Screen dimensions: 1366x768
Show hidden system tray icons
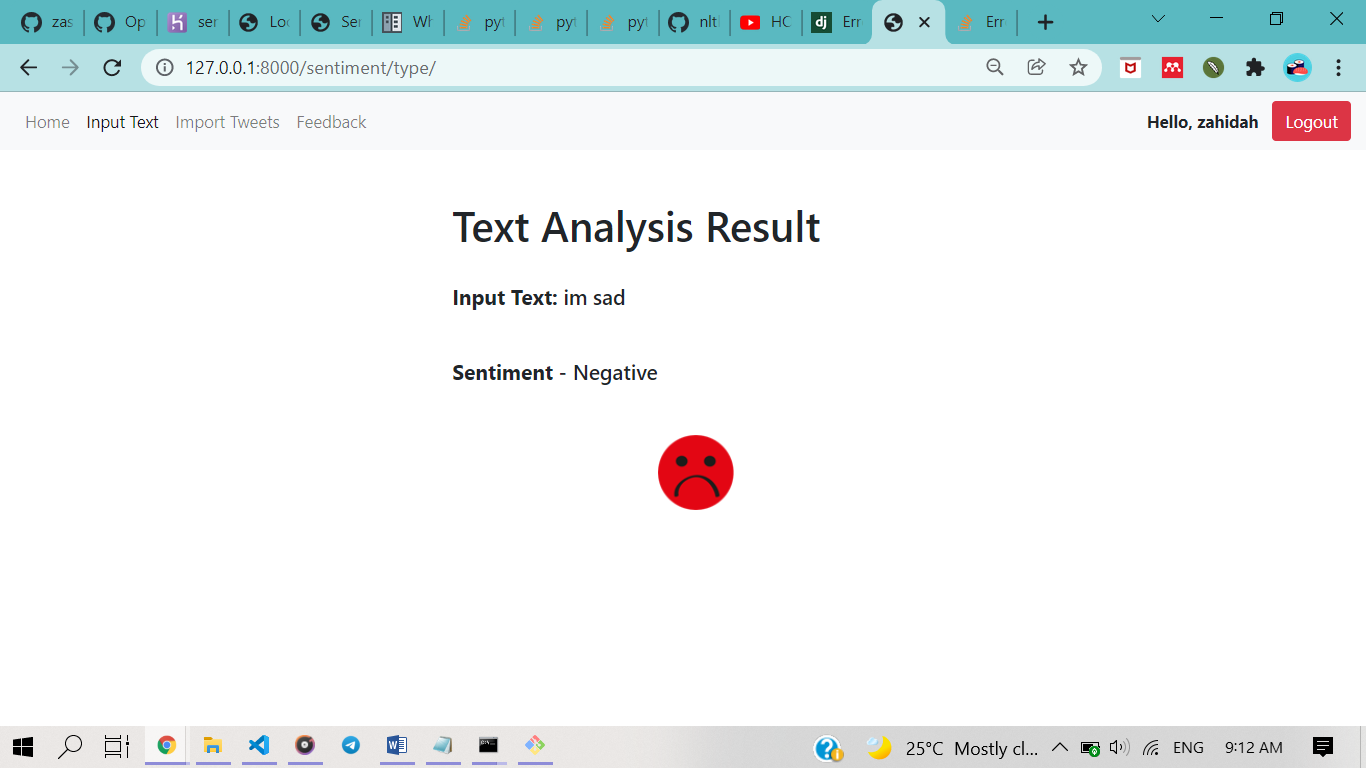pyautogui.click(x=1060, y=747)
